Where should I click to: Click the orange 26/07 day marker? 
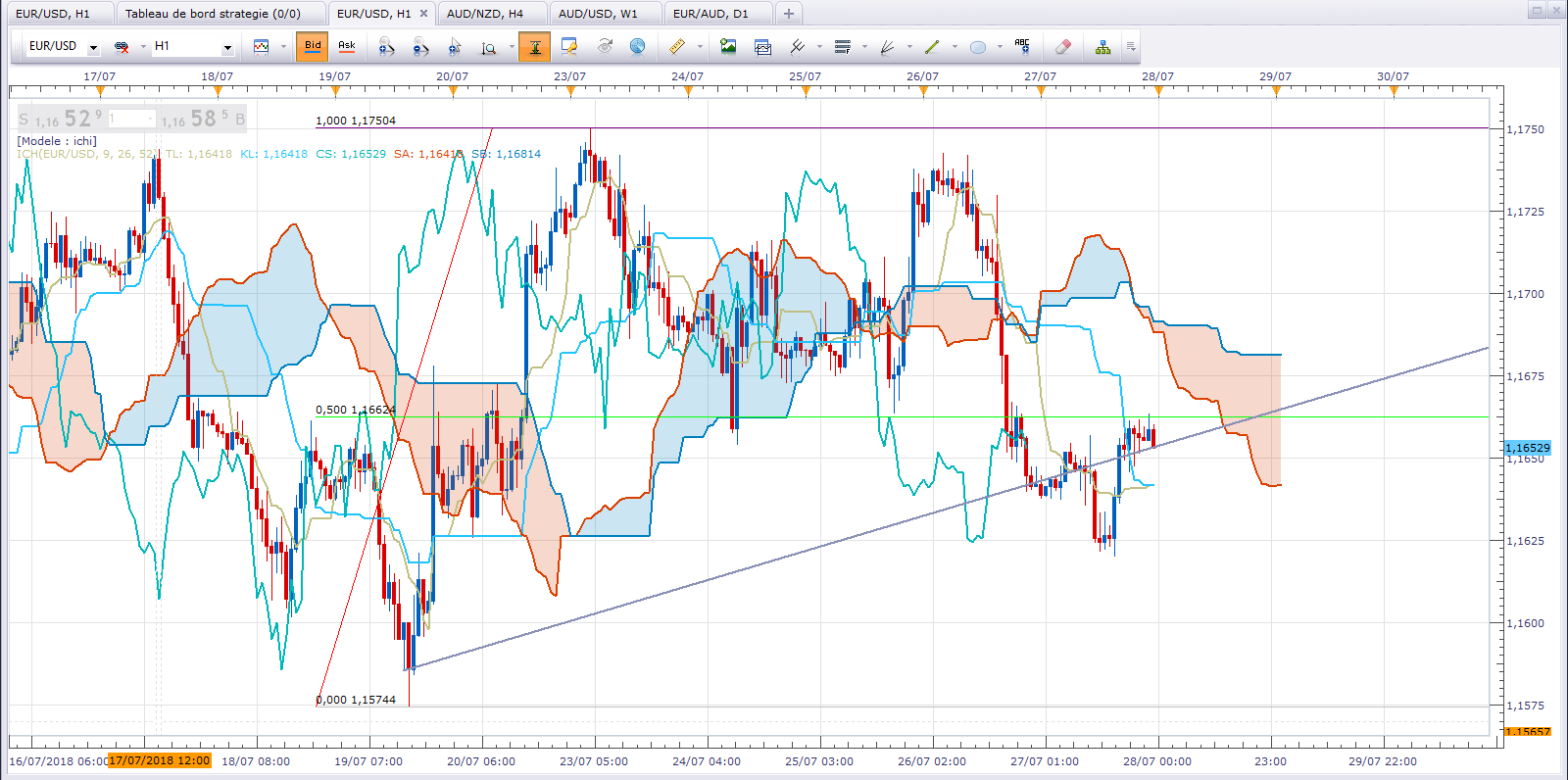coord(923,91)
